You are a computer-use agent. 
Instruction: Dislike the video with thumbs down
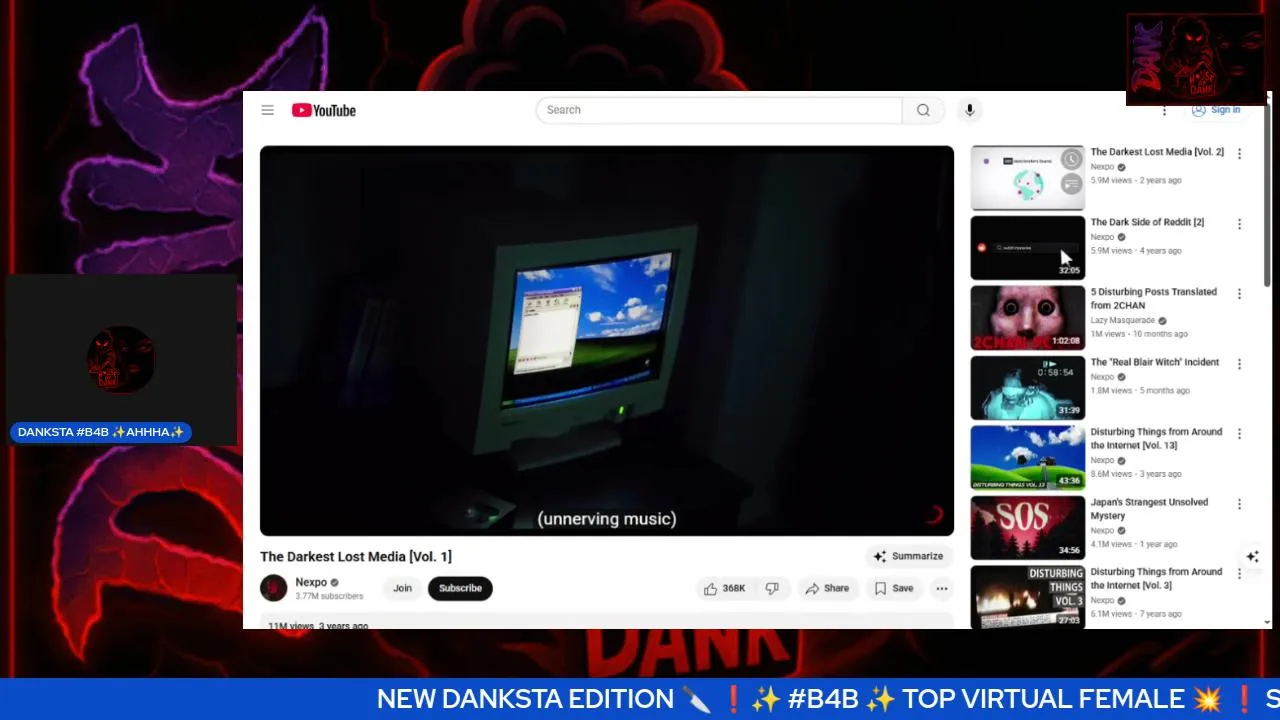click(x=772, y=588)
